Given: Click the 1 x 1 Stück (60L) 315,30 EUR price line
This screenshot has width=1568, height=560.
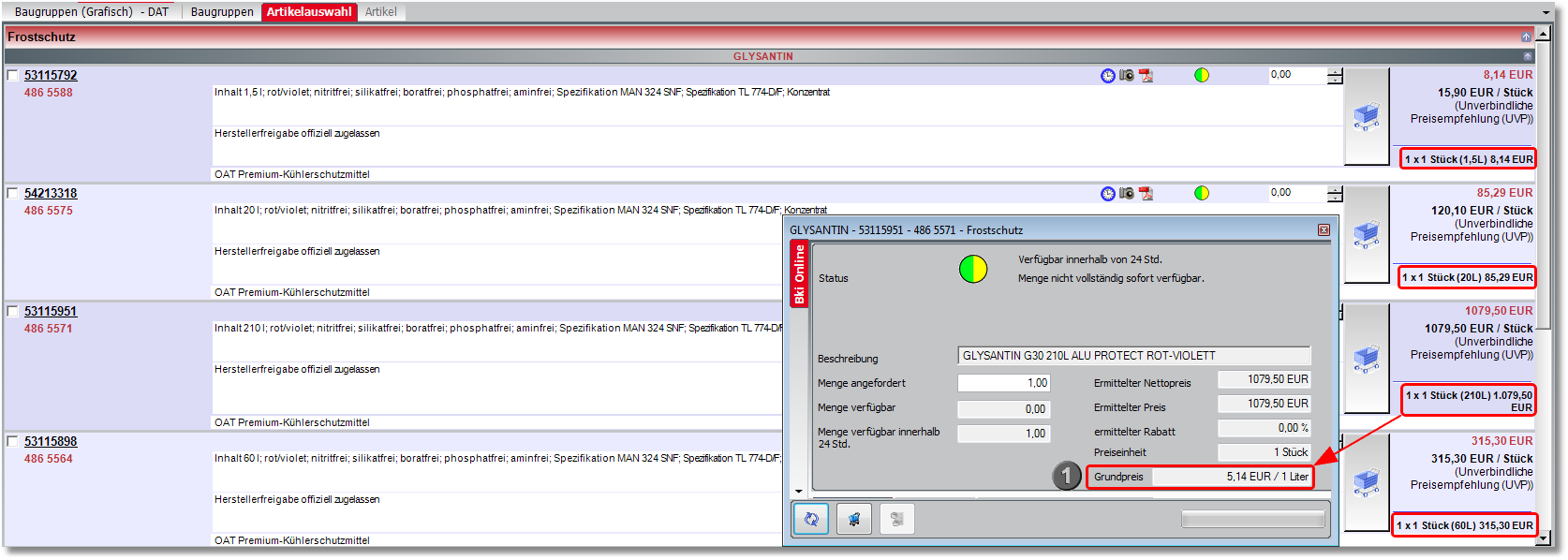Looking at the screenshot, I should coord(1464,525).
